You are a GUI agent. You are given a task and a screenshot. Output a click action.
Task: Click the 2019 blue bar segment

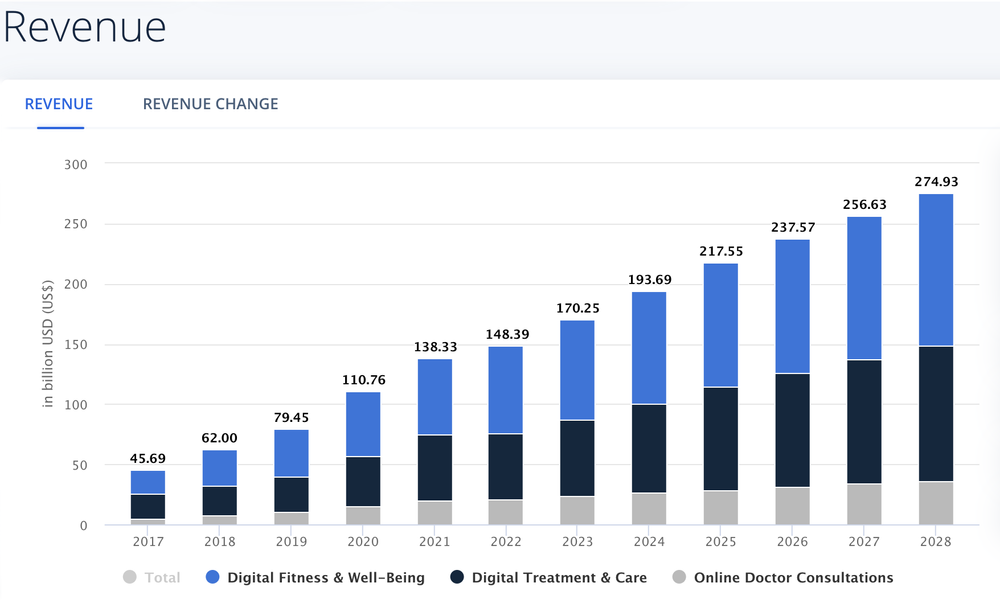(291, 453)
